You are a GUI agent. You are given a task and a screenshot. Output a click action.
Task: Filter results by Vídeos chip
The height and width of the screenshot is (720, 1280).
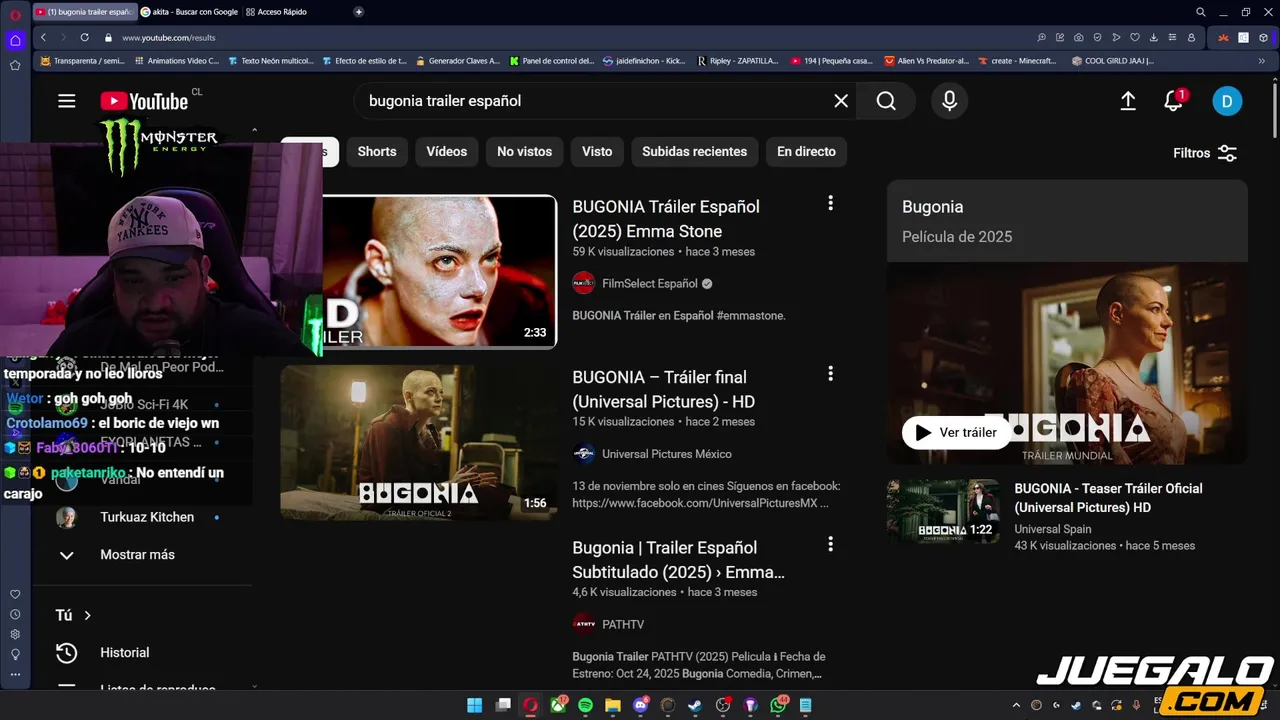tap(447, 152)
